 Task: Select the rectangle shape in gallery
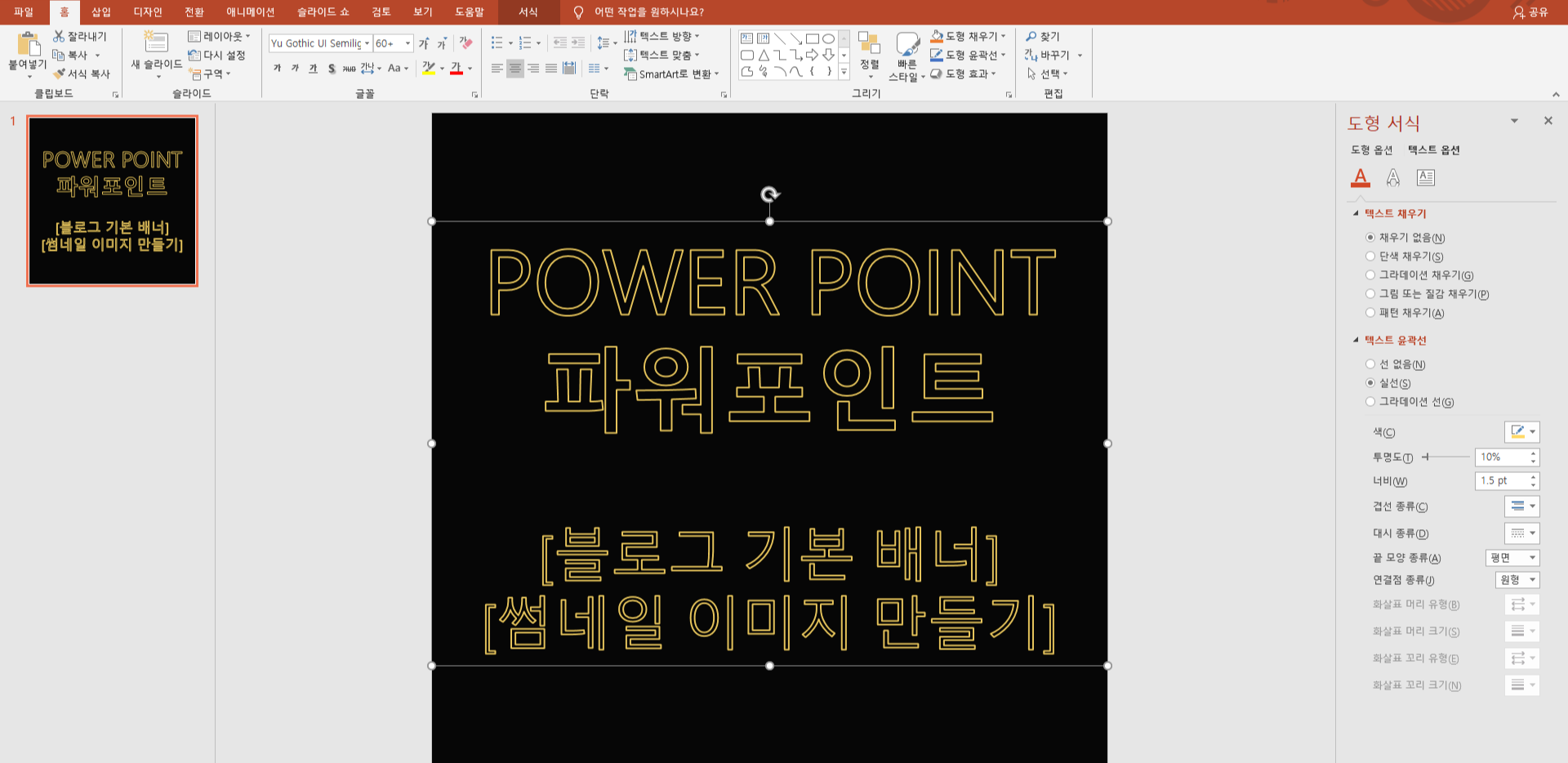point(813,38)
